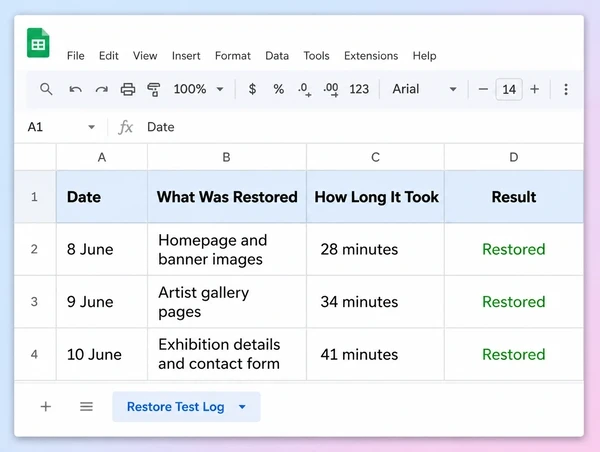Open the Data menu

click(x=277, y=56)
